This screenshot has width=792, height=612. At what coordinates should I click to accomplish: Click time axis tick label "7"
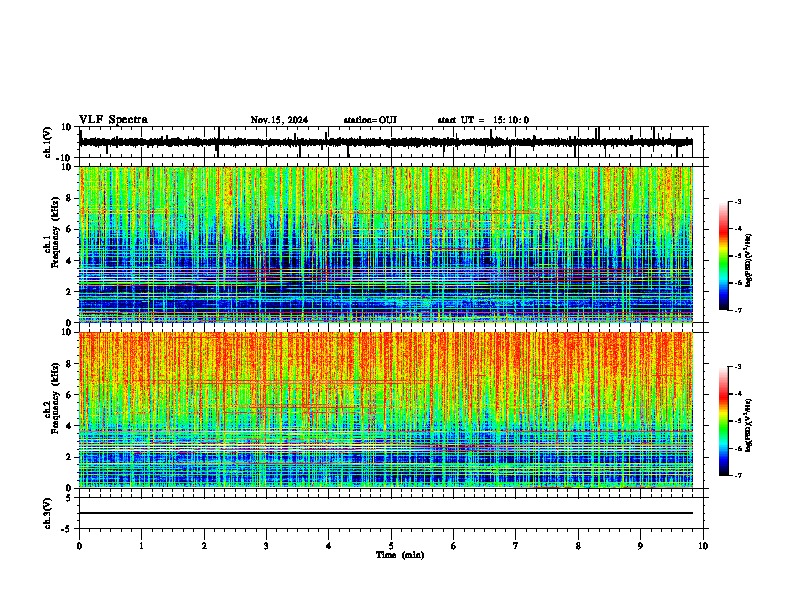tap(516, 546)
